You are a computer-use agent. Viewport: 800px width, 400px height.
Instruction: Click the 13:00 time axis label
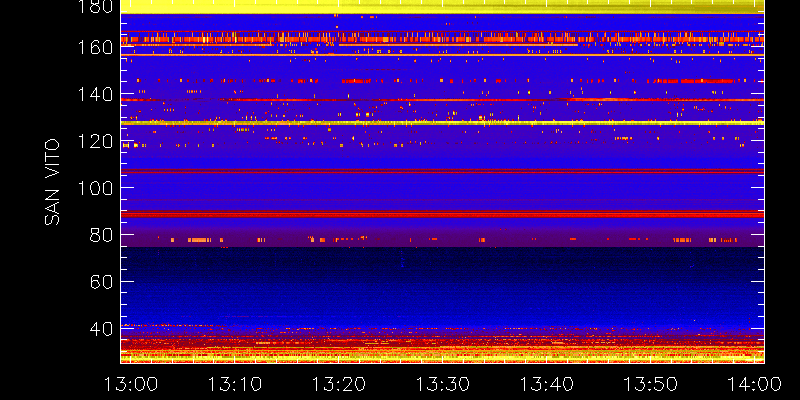[x=131, y=384]
